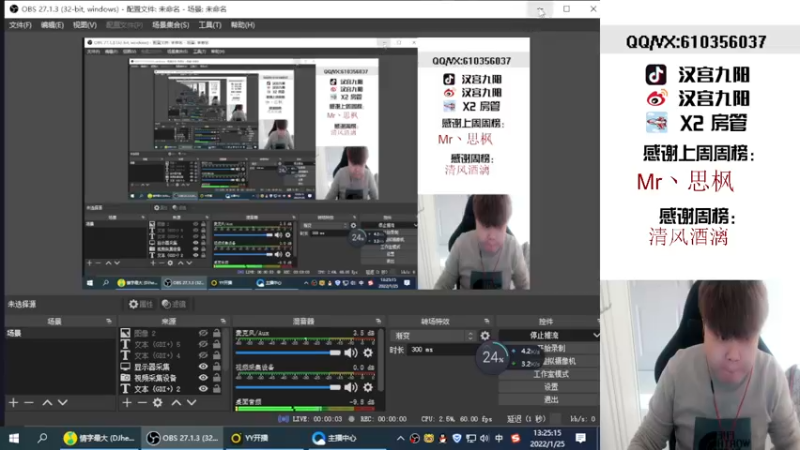
Task: Open the 工具(T) menu
Action: tap(210, 24)
